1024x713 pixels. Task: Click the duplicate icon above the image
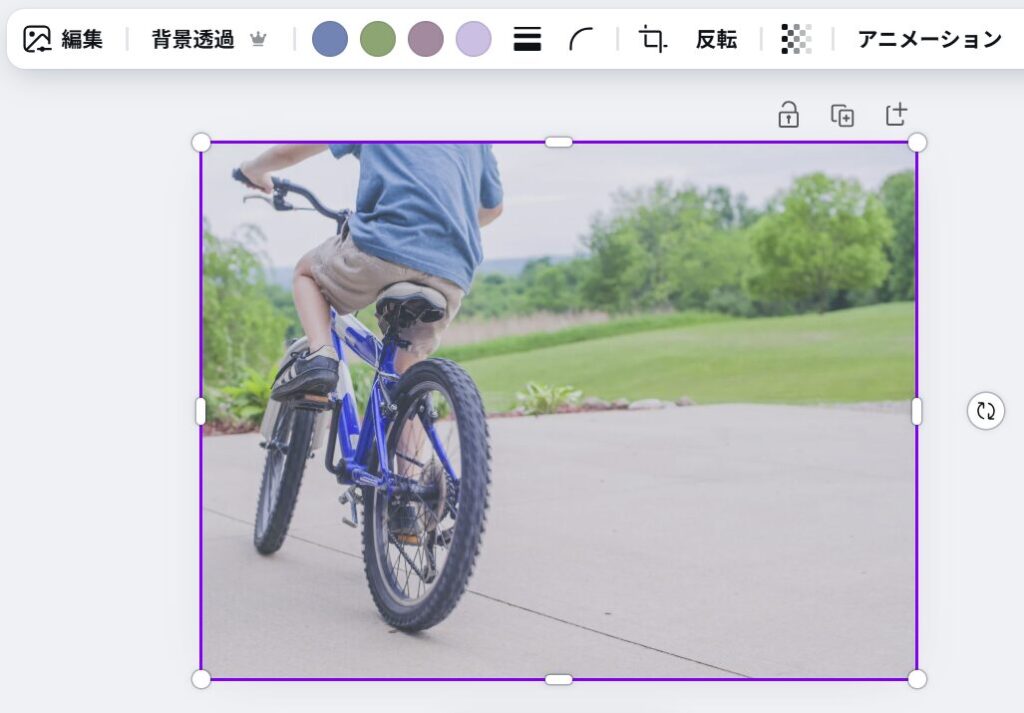(x=843, y=115)
